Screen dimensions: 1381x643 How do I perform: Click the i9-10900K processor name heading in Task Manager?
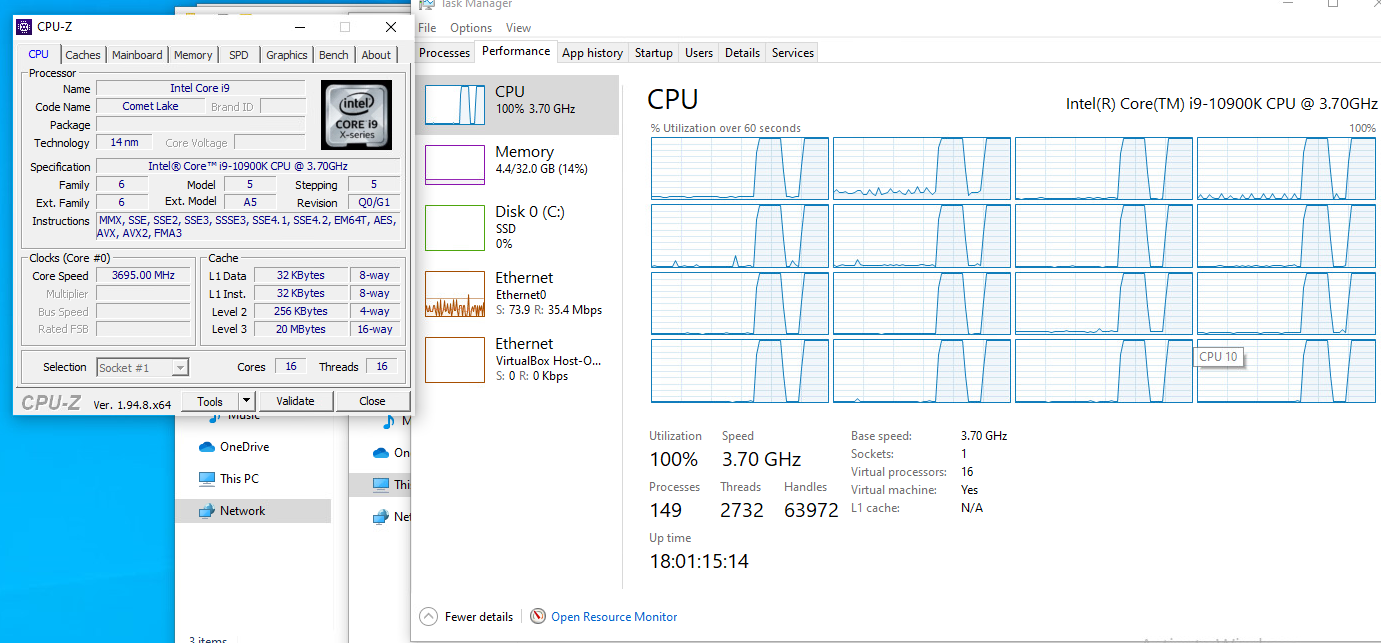tap(1222, 104)
